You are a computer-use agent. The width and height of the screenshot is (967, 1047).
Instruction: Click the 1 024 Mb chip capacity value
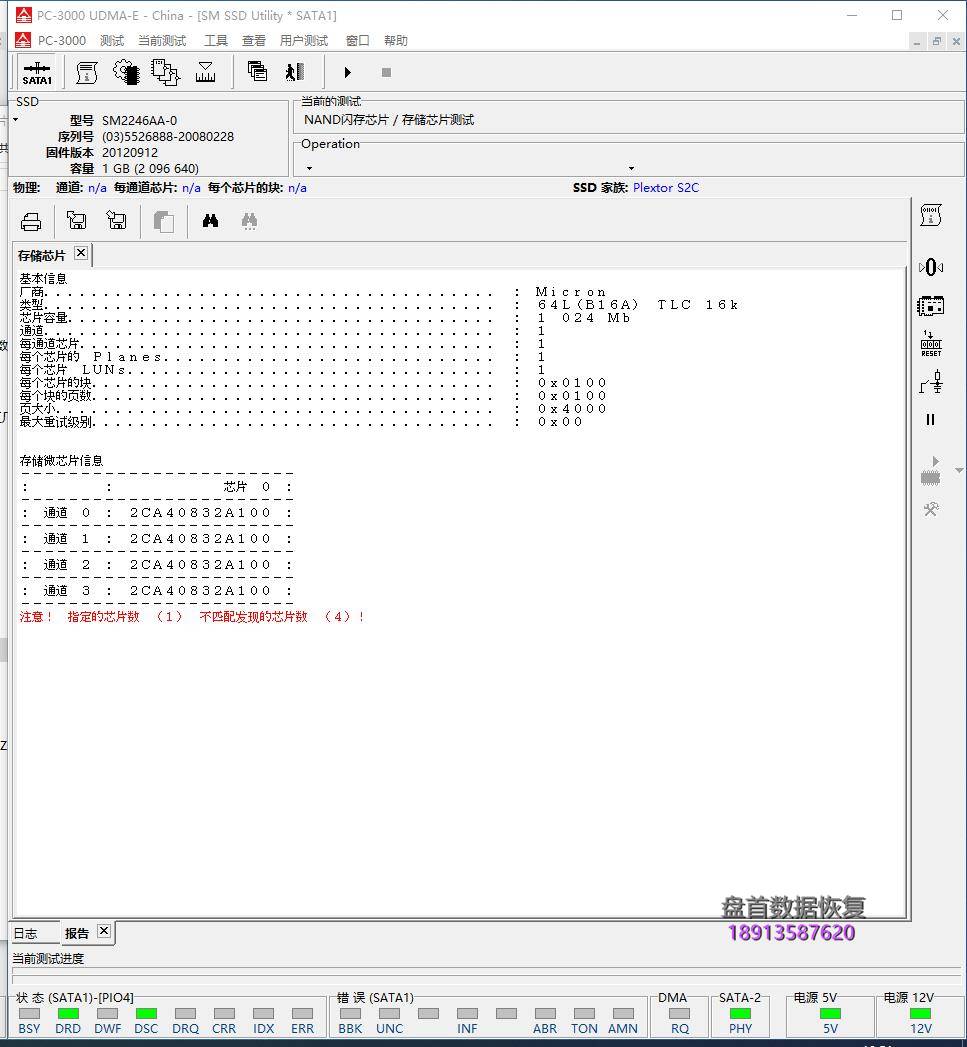pyautogui.click(x=584, y=318)
